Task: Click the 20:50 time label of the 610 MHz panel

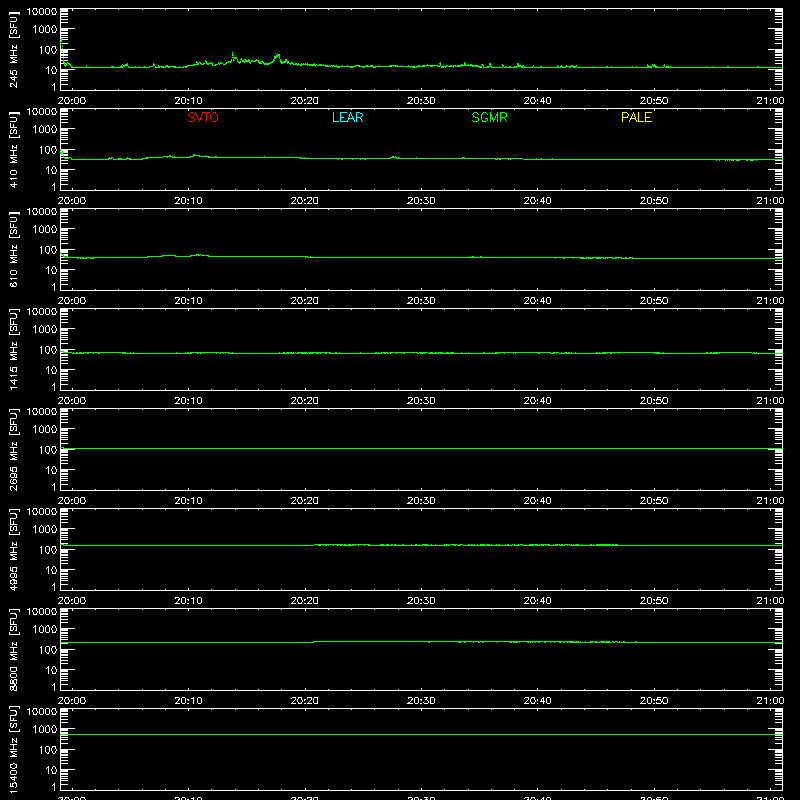Action: click(x=654, y=301)
